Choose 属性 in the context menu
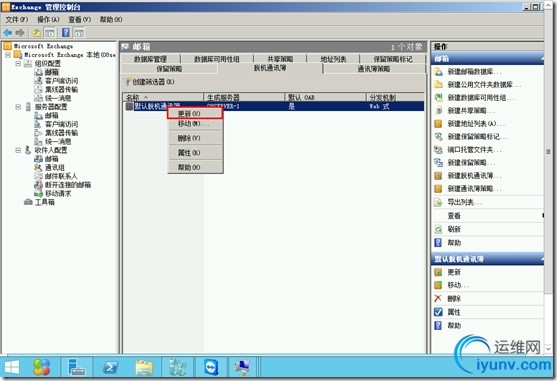The height and width of the screenshot is (381, 557). coord(195,153)
